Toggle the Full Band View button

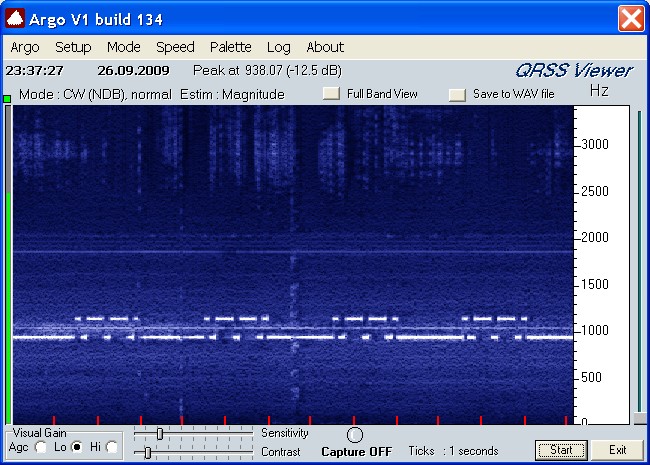pyautogui.click(x=331, y=93)
